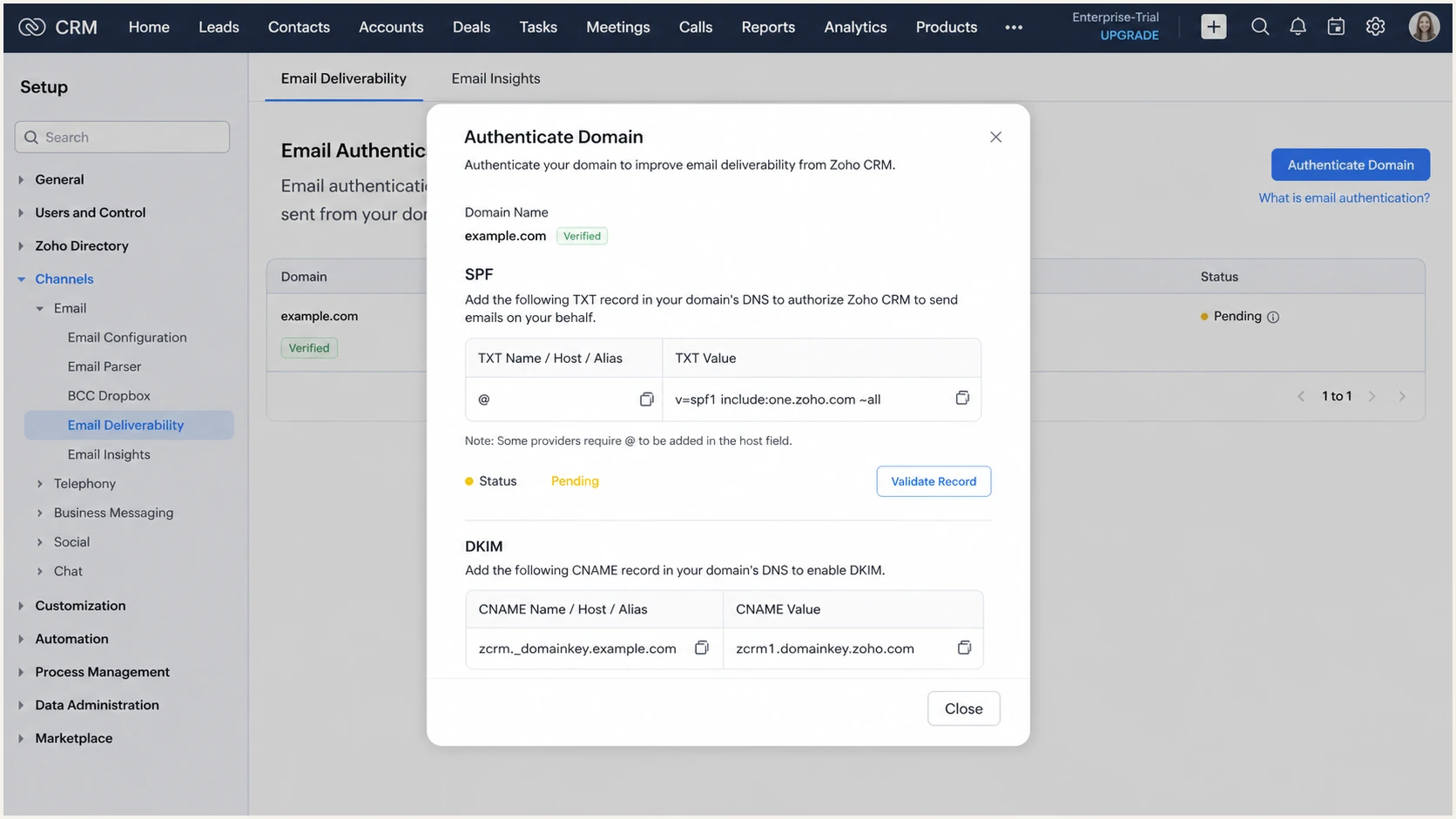The width and height of the screenshot is (1456, 819).
Task: Open Email Configuration in the sidebar
Action: pyautogui.click(x=127, y=338)
